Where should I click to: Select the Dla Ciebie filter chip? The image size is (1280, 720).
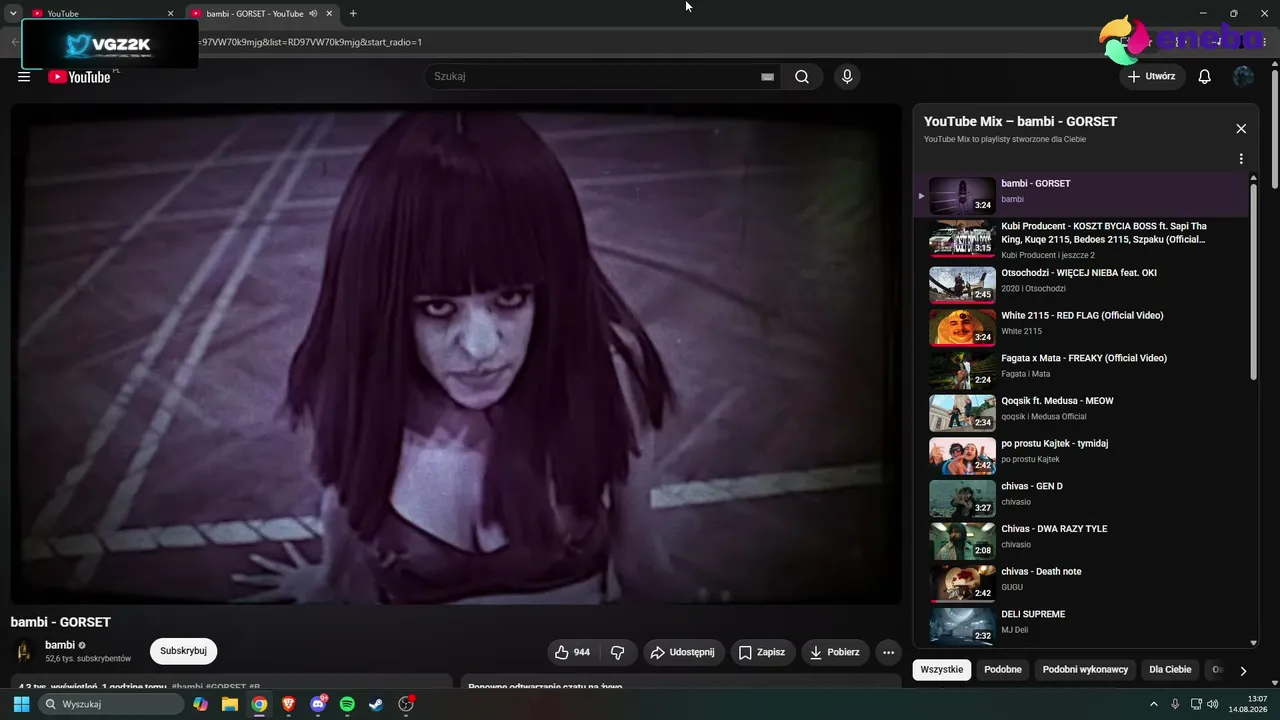click(1170, 669)
